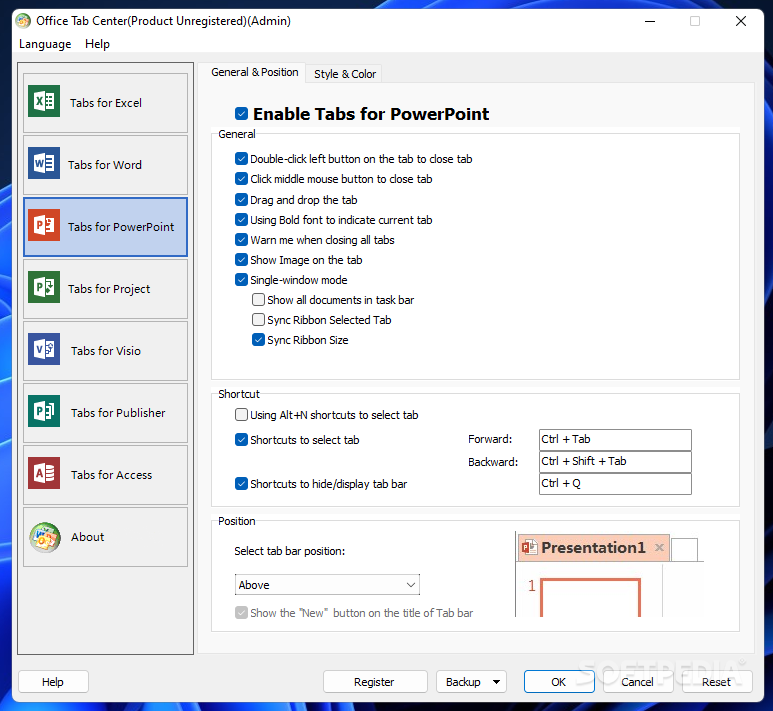Minimize the Office Tab Center window
This screenshot has width=773, height=711.
(x=650, y=21)
